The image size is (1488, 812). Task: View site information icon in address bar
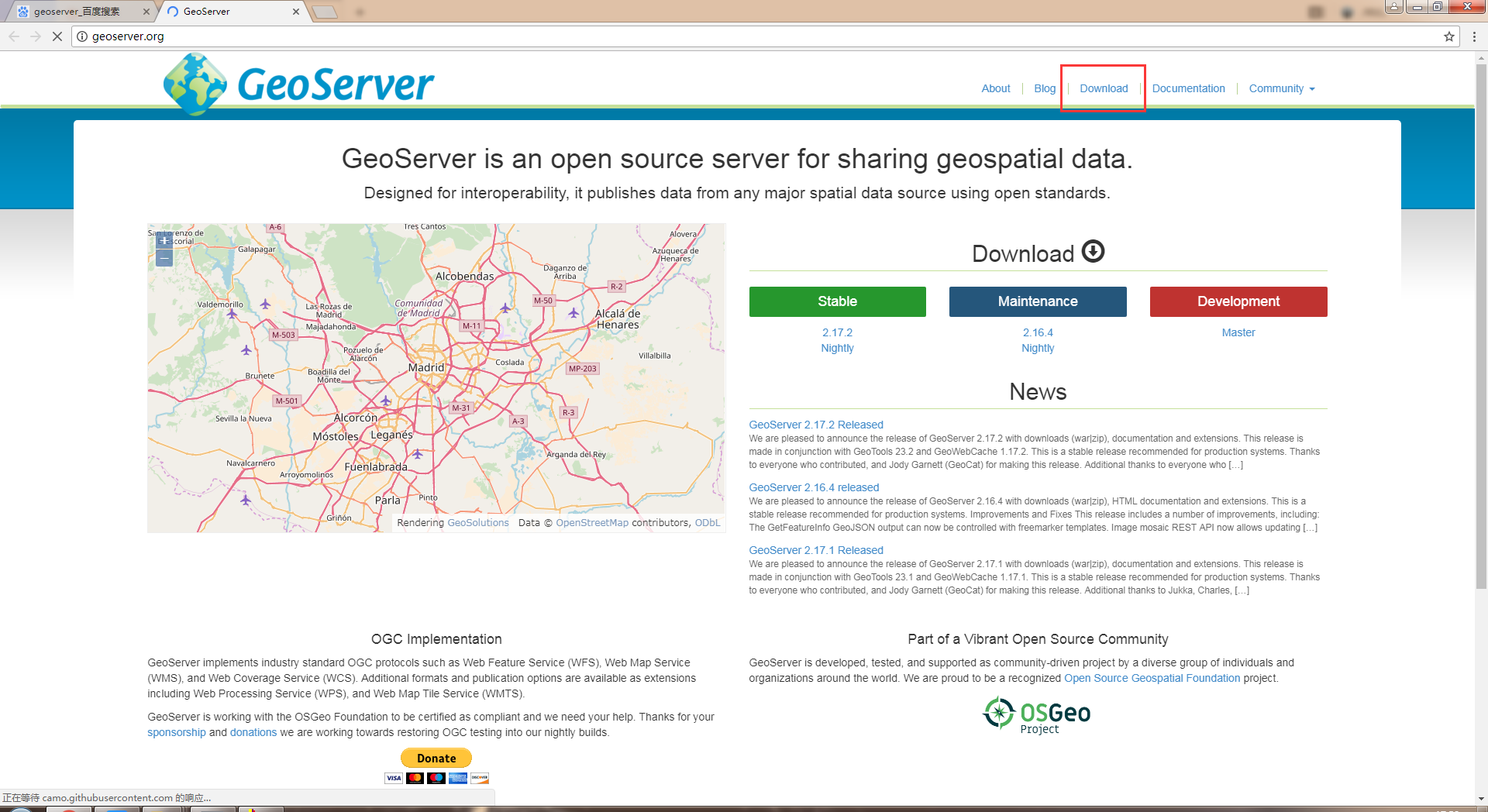point(82,36)
